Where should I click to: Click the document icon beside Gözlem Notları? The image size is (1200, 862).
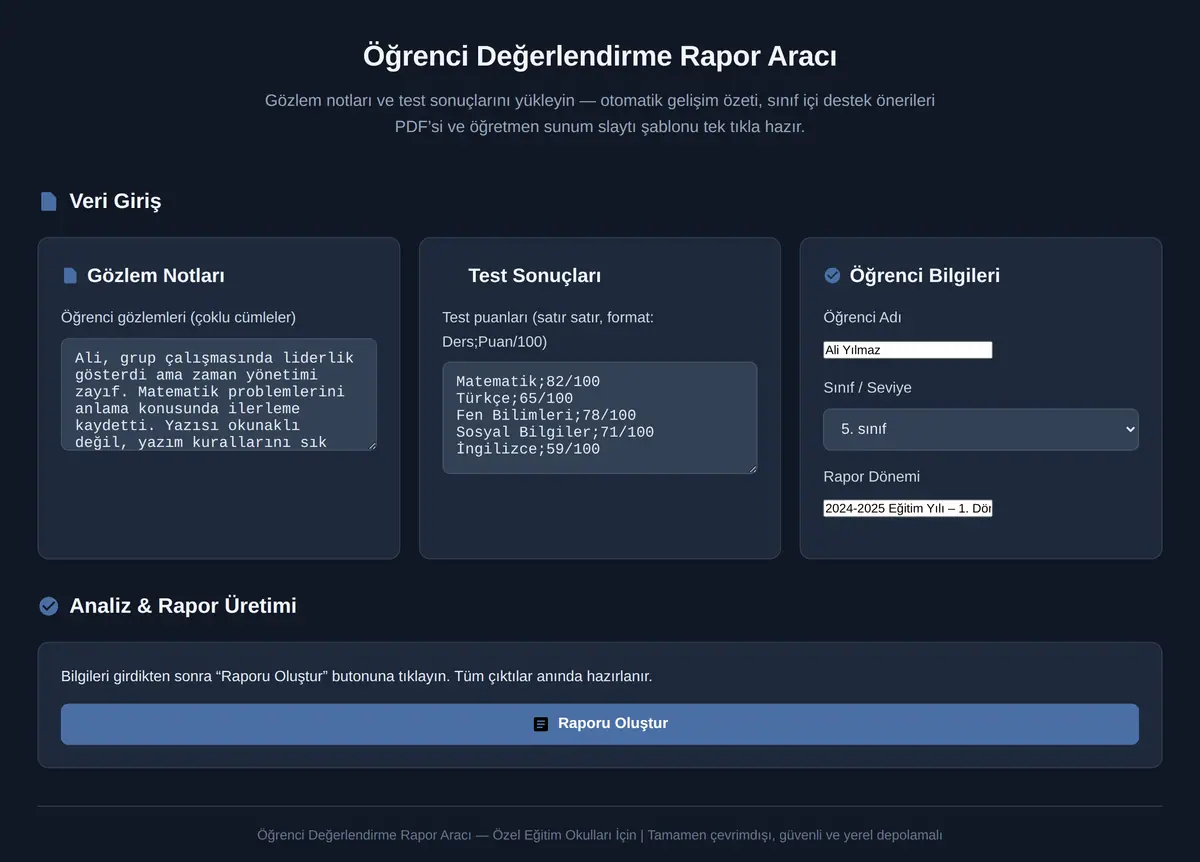coord(70,276)
